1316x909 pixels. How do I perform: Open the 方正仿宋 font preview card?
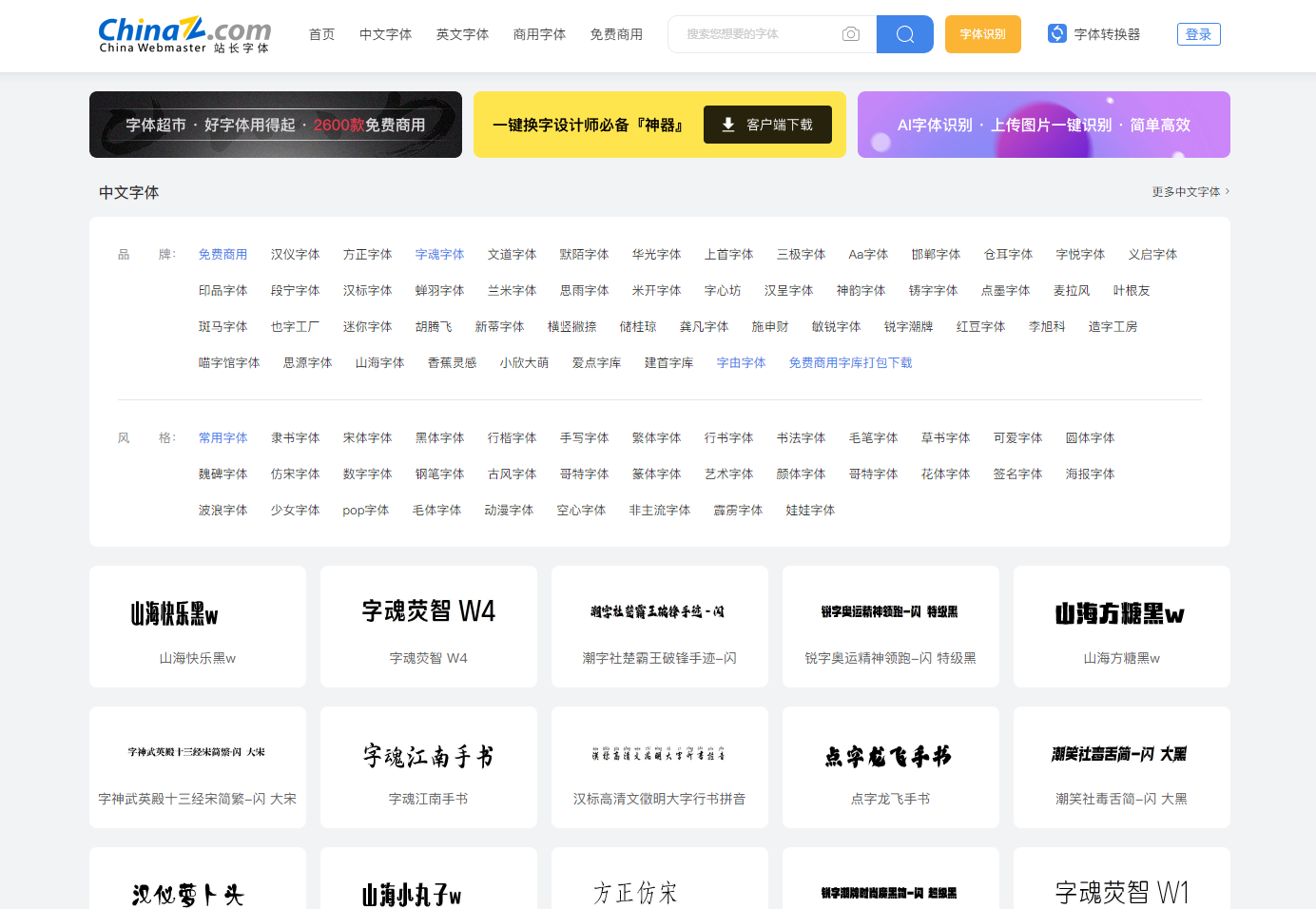pos(660,879)
